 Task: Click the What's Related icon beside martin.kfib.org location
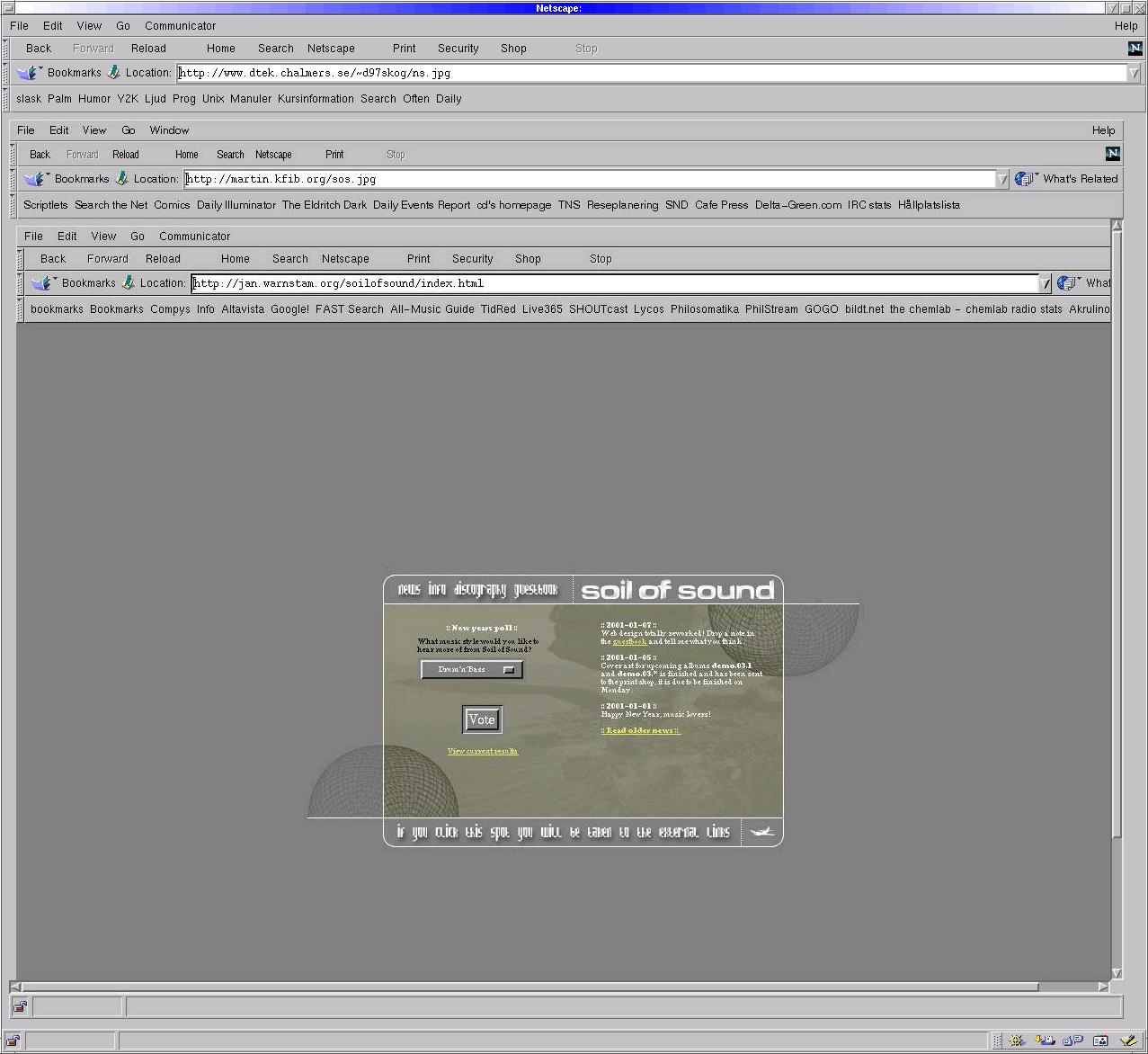[1025, 179]
